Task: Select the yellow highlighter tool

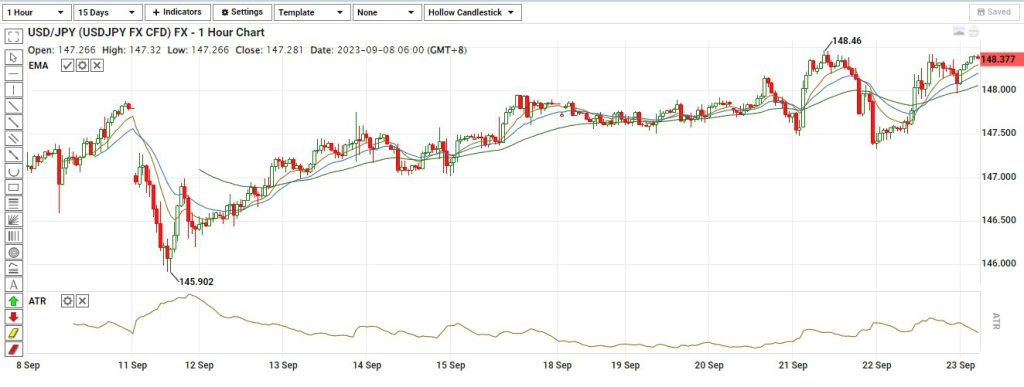Action: point(14,333)
